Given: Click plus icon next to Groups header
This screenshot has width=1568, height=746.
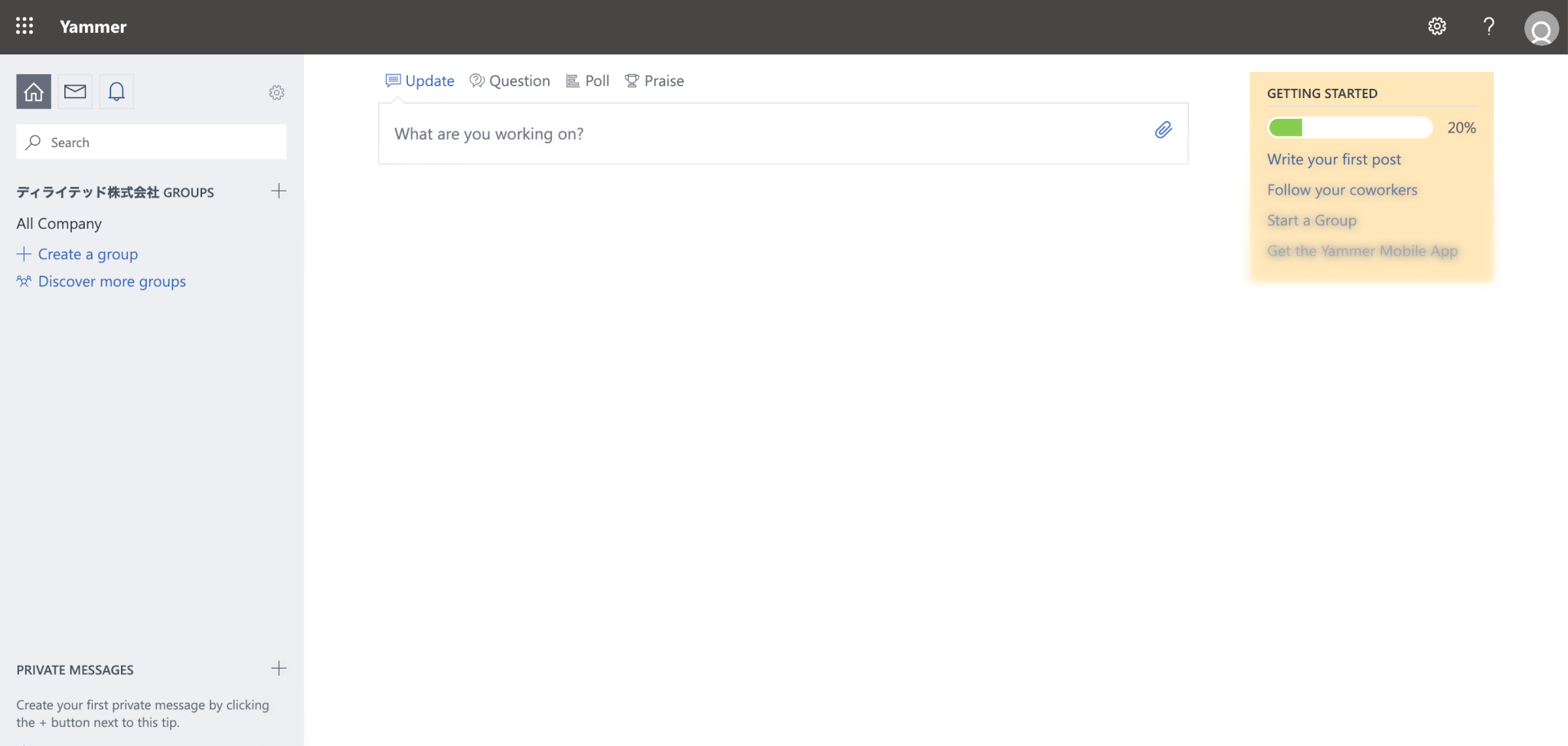Looking at the screenshot, I should click(279, 191).
